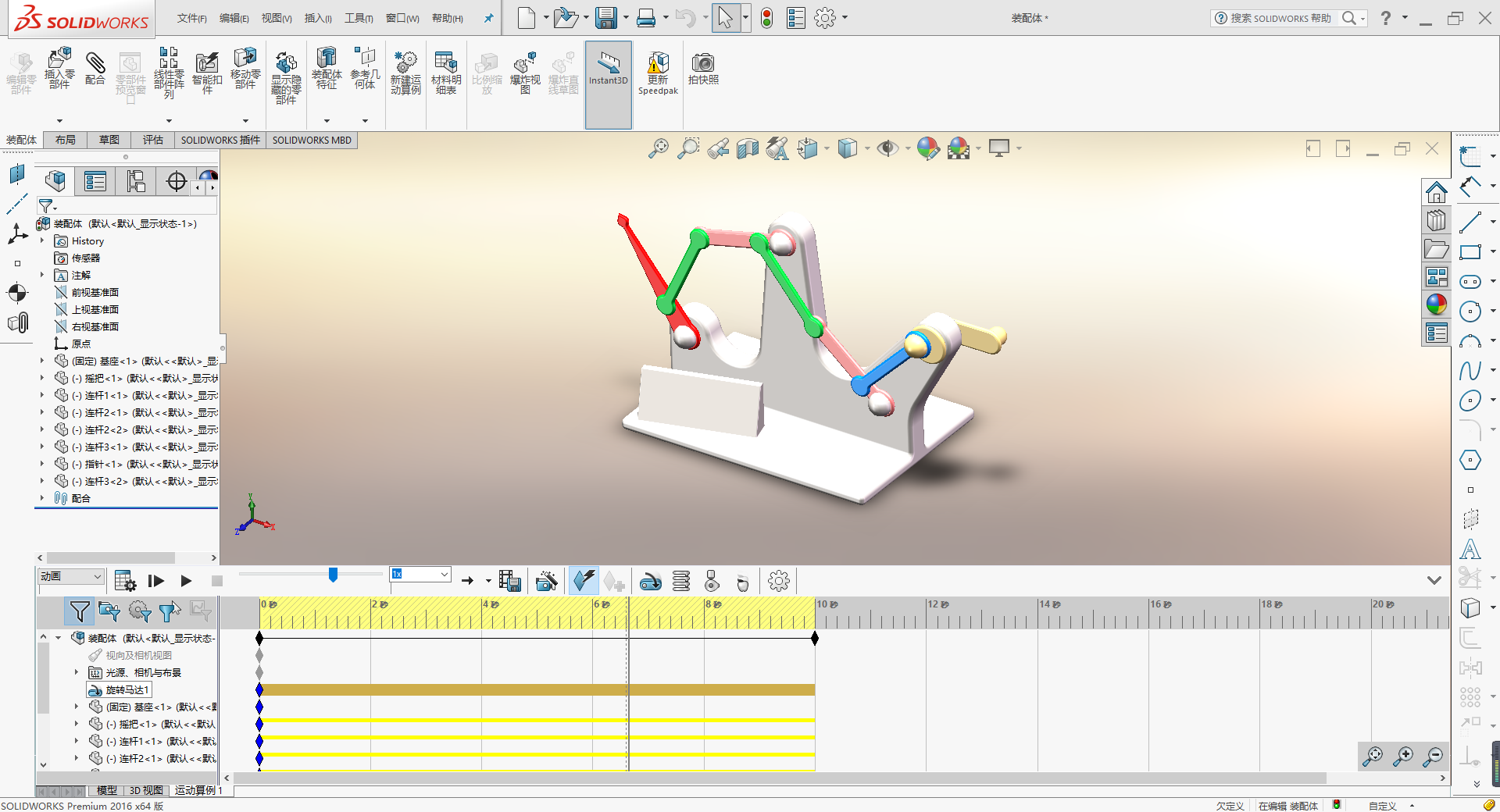This screenshot has width=1500, height=812.
Task: Switch to the 评估 tab
Action: click(x=153, y=140)
